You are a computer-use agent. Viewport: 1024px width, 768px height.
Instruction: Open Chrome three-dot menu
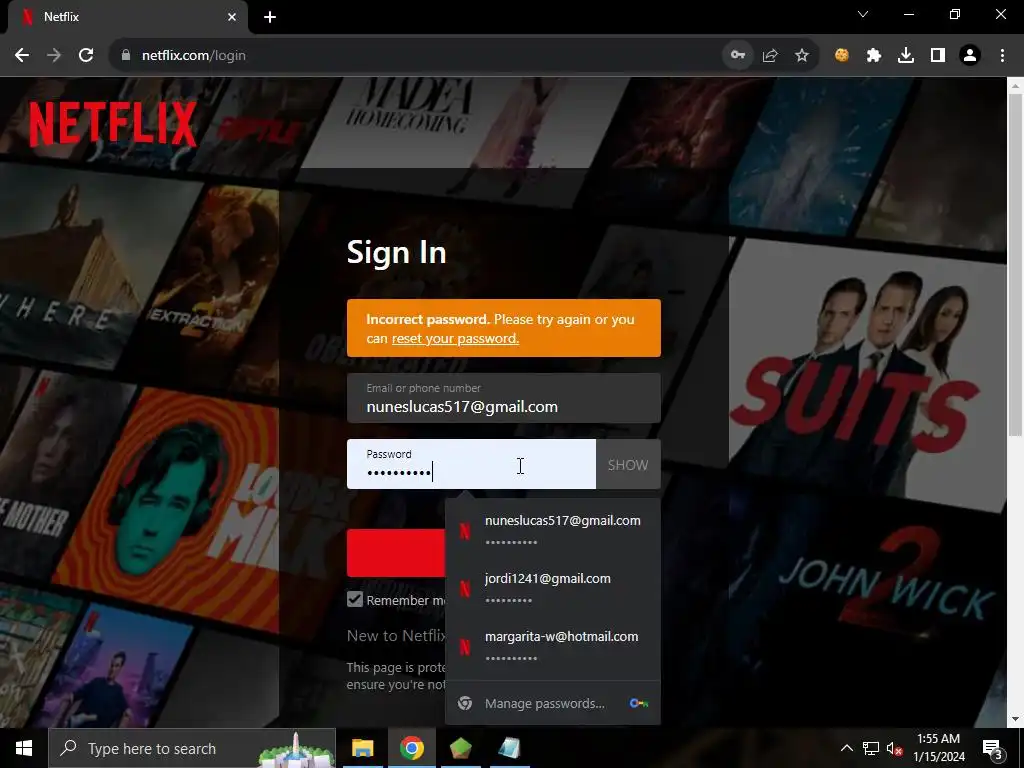[x=1002, y=56]
